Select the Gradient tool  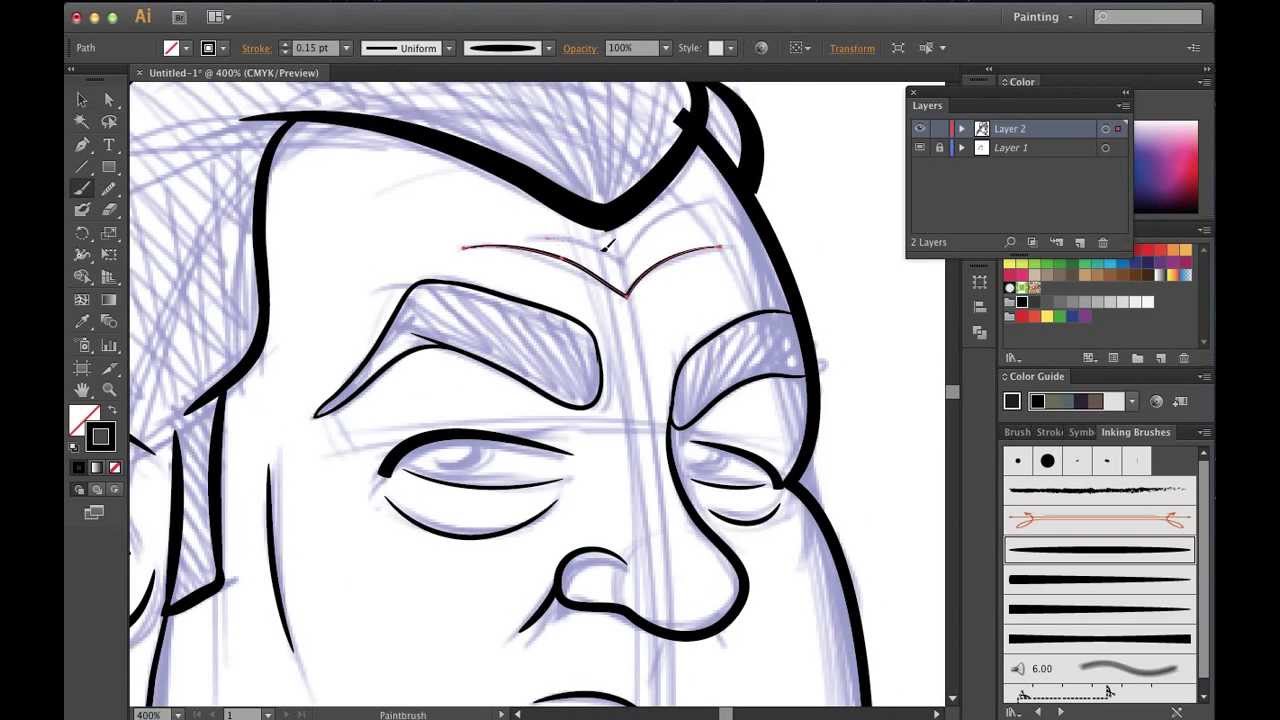tap(109, 300)
